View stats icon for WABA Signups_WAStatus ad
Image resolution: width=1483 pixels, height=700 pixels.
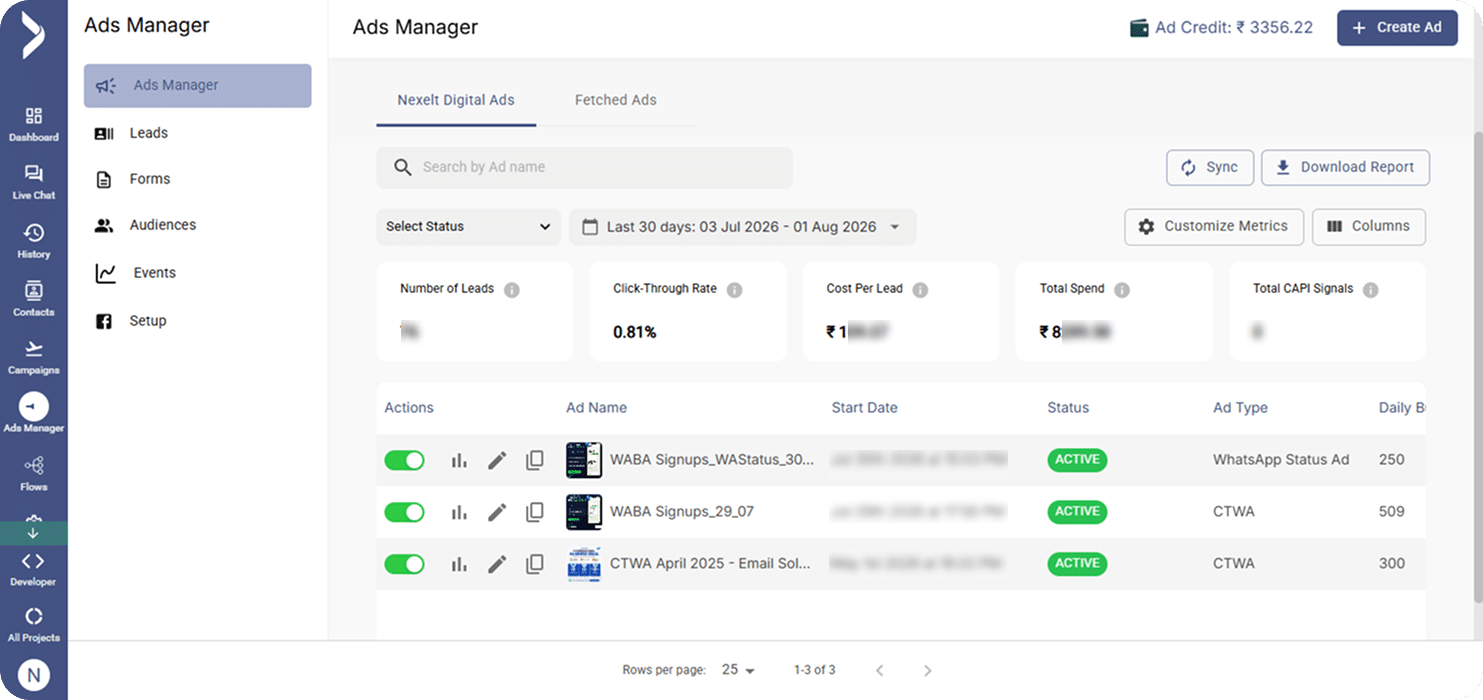click(459, 460)
